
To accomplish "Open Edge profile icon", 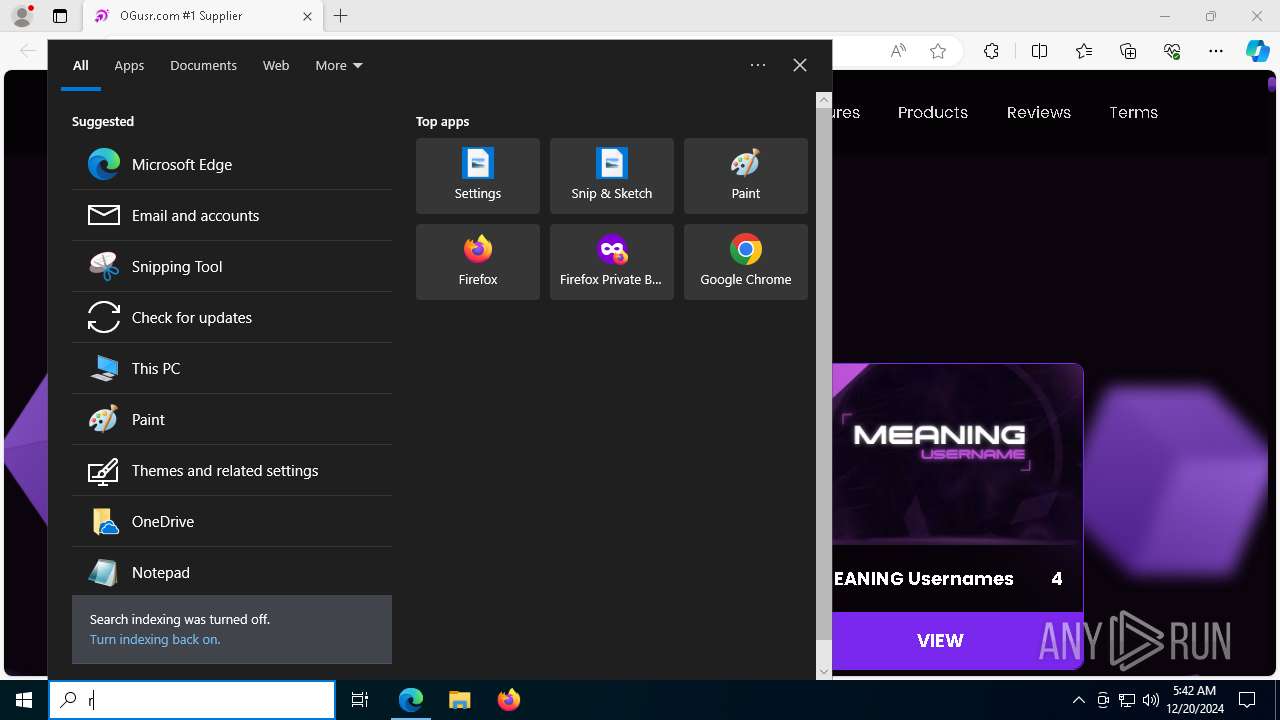I will (x=22, y=16).
